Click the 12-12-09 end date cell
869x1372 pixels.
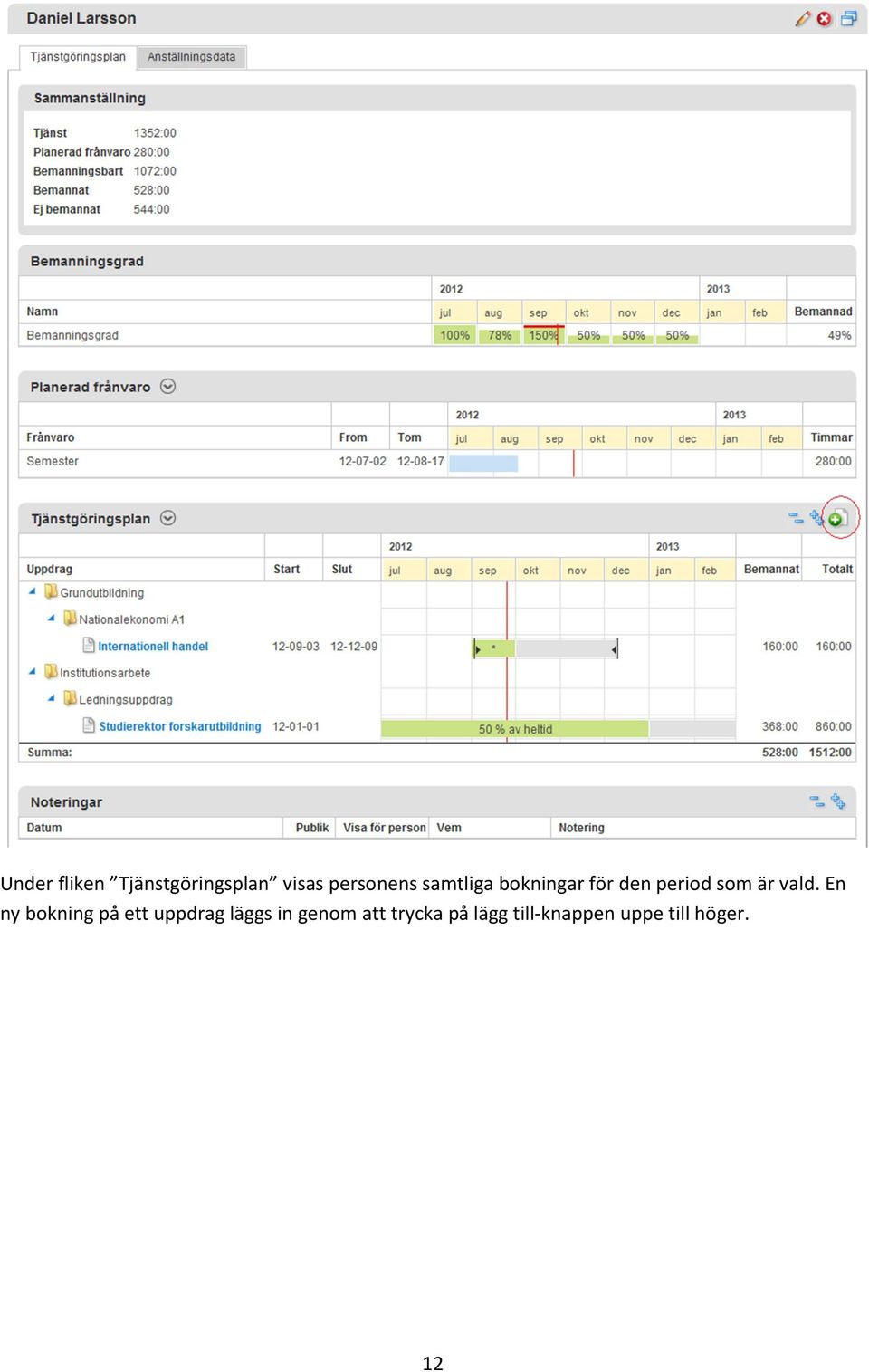(x=354, y=647)
